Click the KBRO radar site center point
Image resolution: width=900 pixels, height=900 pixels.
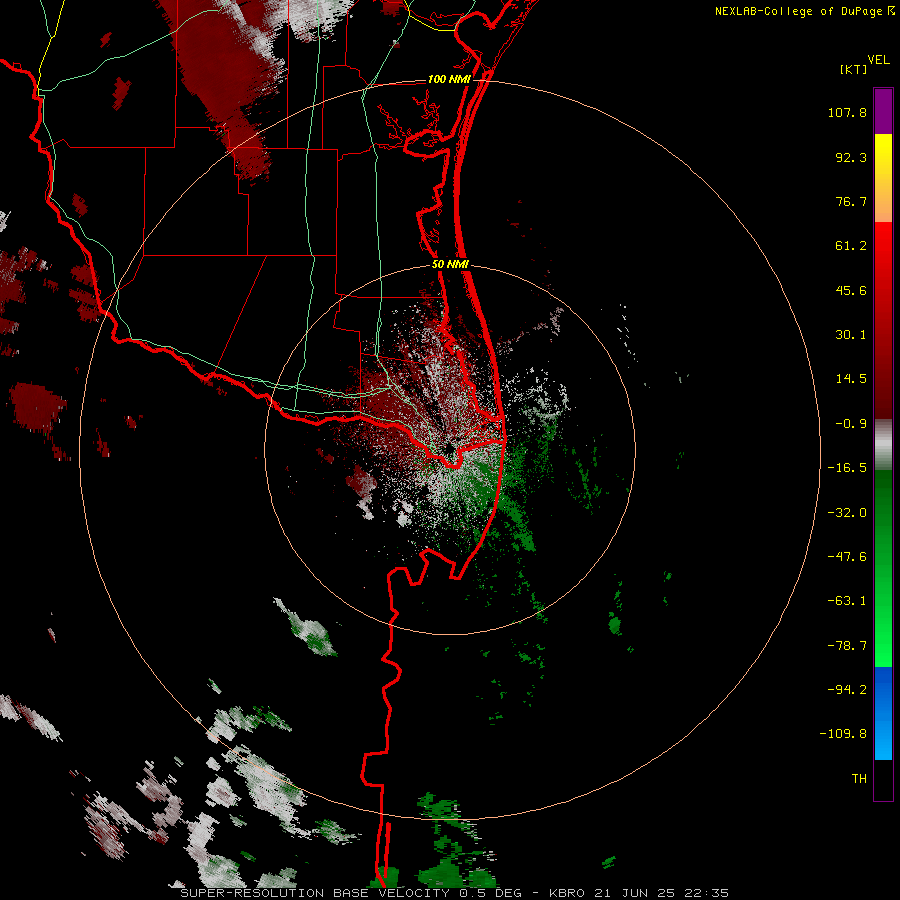point(449,448)
